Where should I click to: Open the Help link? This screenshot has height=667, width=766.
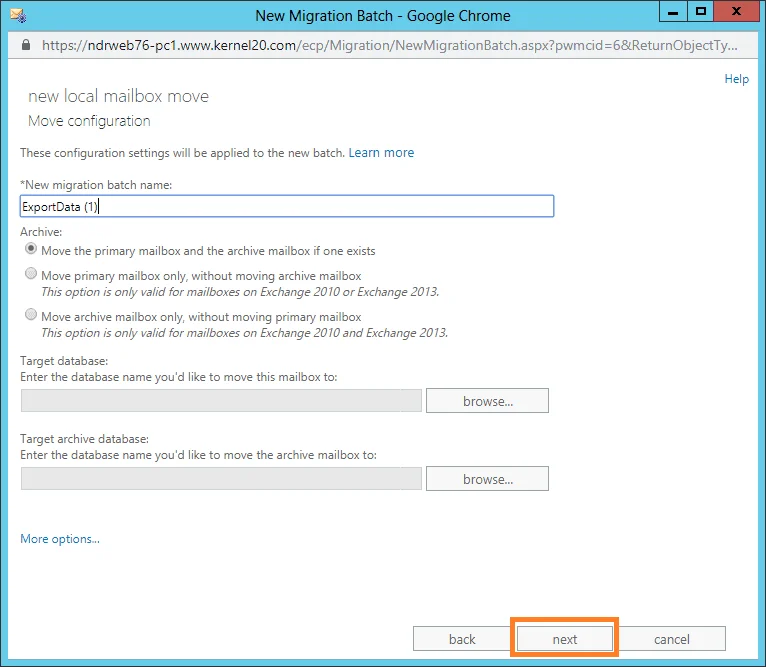[x=736, y=79]
